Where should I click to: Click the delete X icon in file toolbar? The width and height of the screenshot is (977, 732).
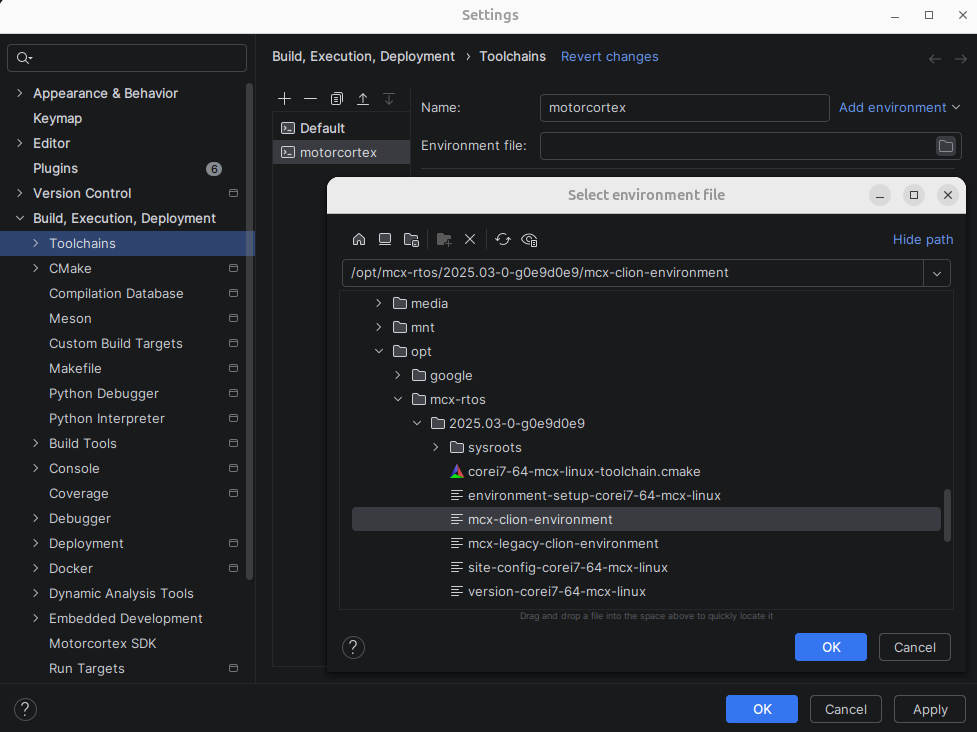coord(470,240)
